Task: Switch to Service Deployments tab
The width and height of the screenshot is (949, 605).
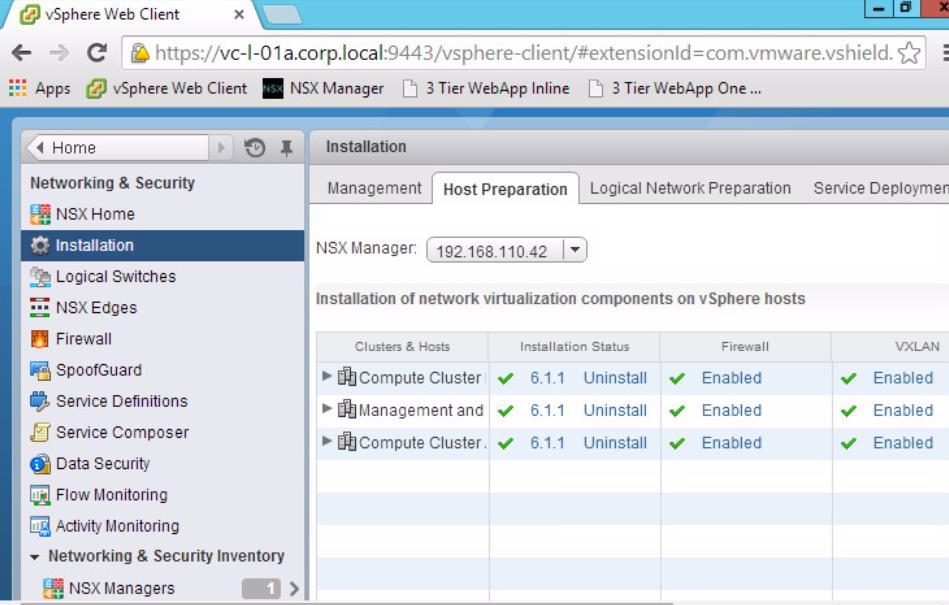Action: click(x=881, y=188)
